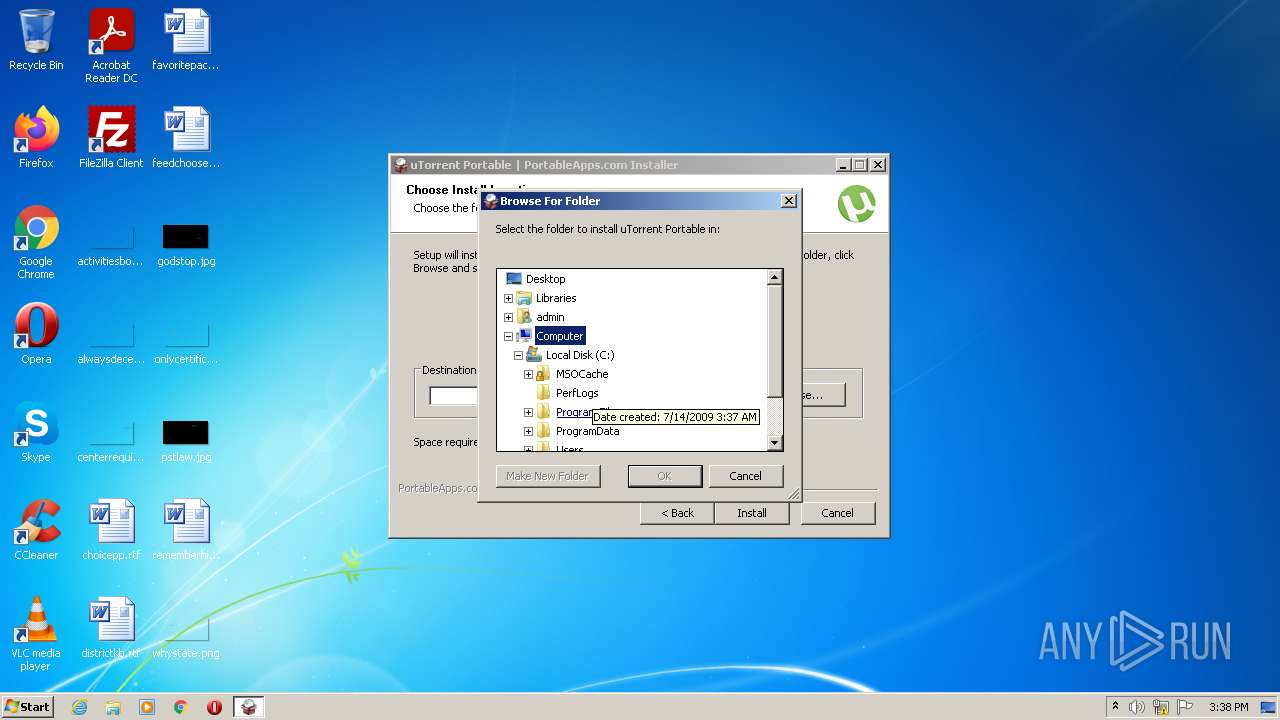Open CCleaner desktop shortcut
This screenshot has height=720, width=1280.
[x=36, y=530]
